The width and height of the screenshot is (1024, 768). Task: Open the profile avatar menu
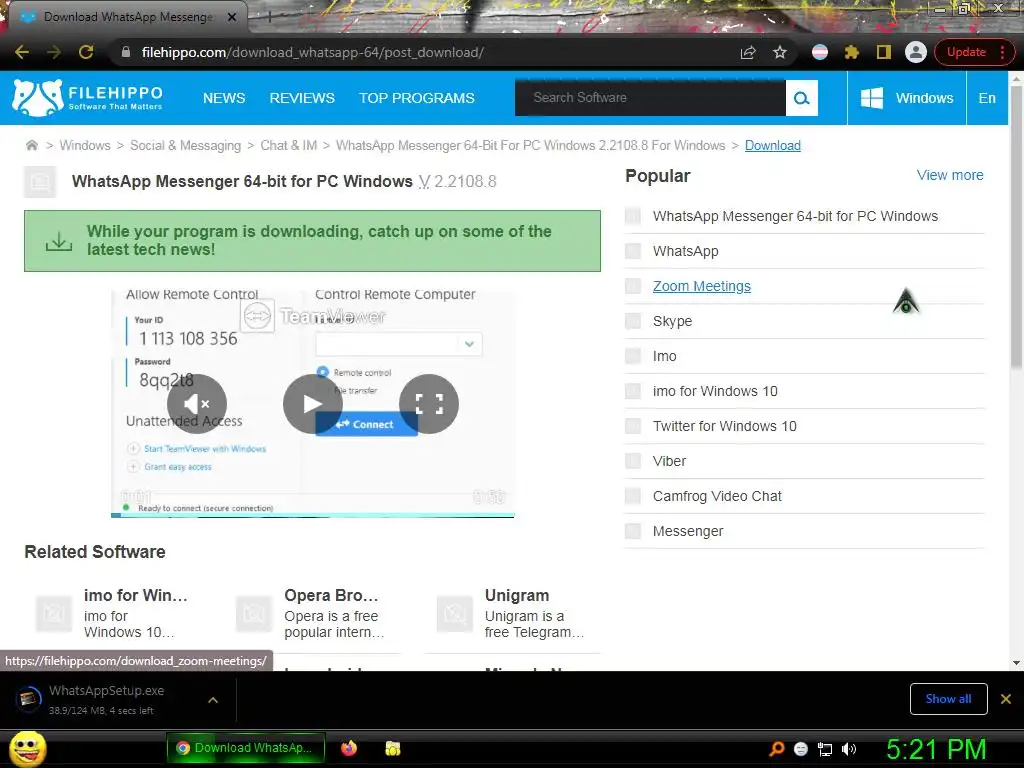(916, 52)
